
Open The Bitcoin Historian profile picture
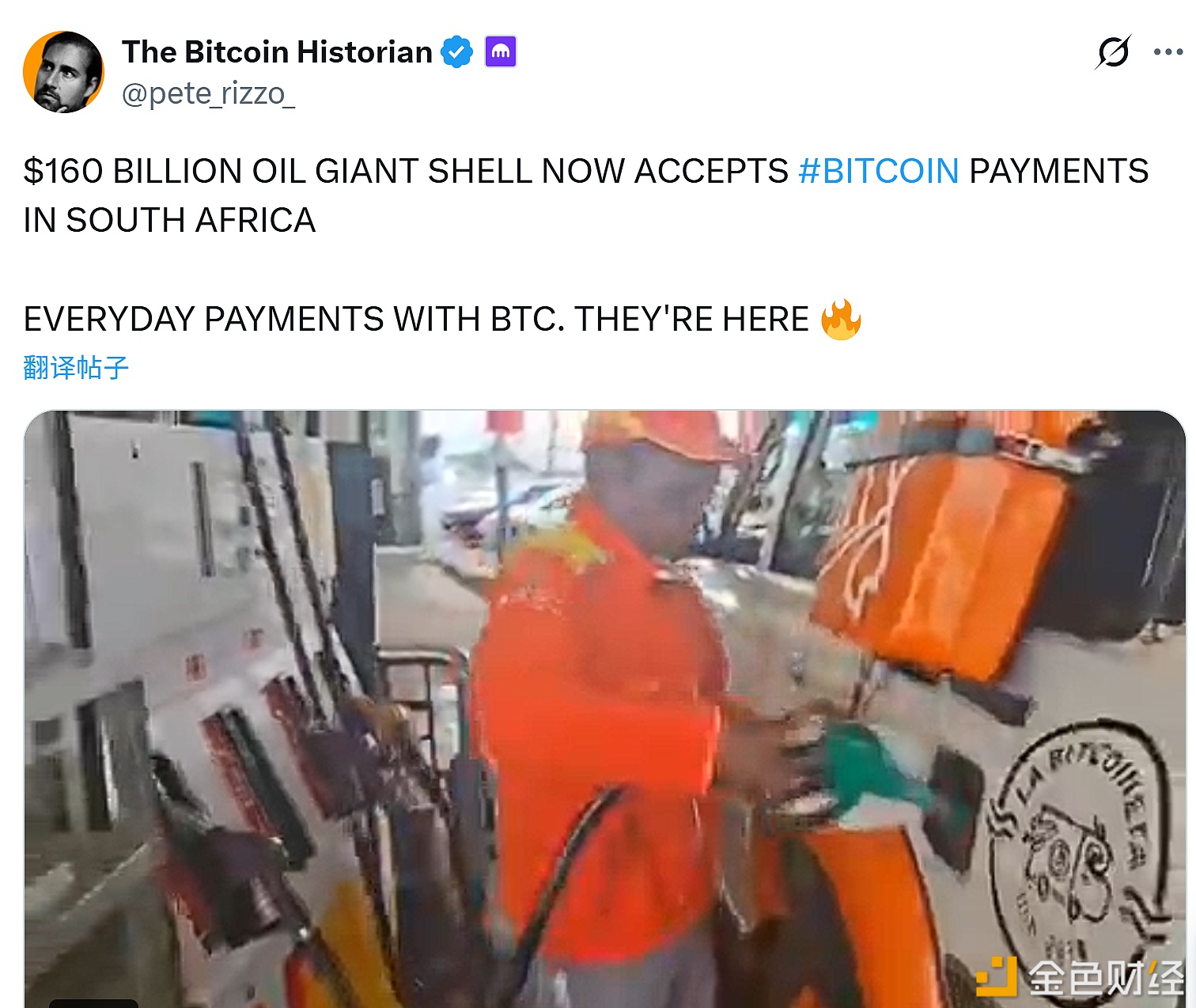(x=63, y=72)
